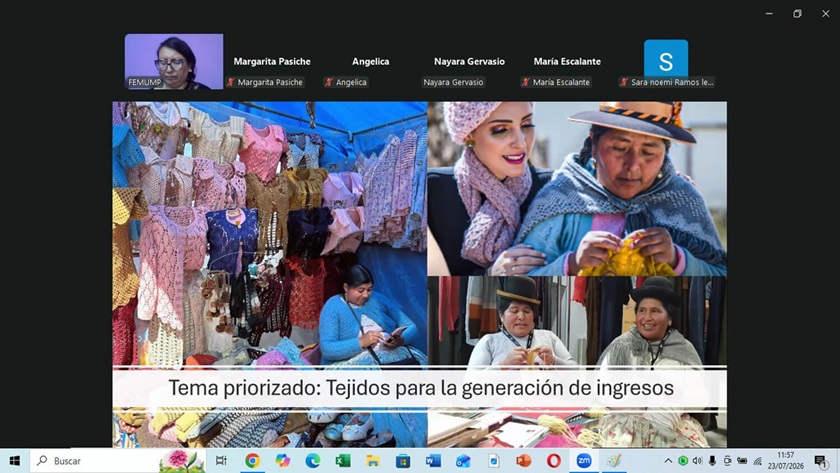The image size is (840, 473).
Task: Expand the hidden system tray icons chevron
Action: [x=668, y=461]
